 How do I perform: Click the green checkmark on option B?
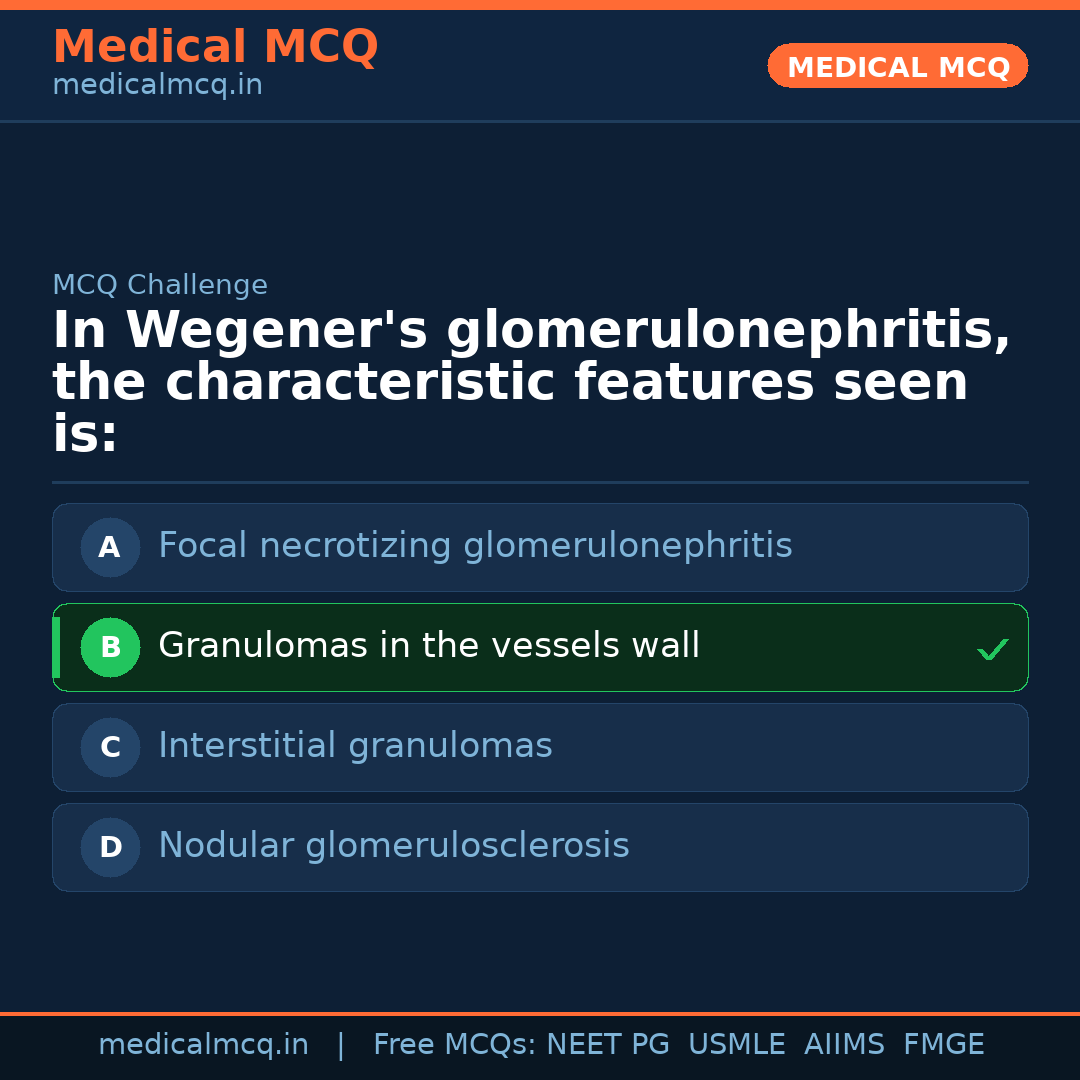pyautogui.click(x=992, y=650)
